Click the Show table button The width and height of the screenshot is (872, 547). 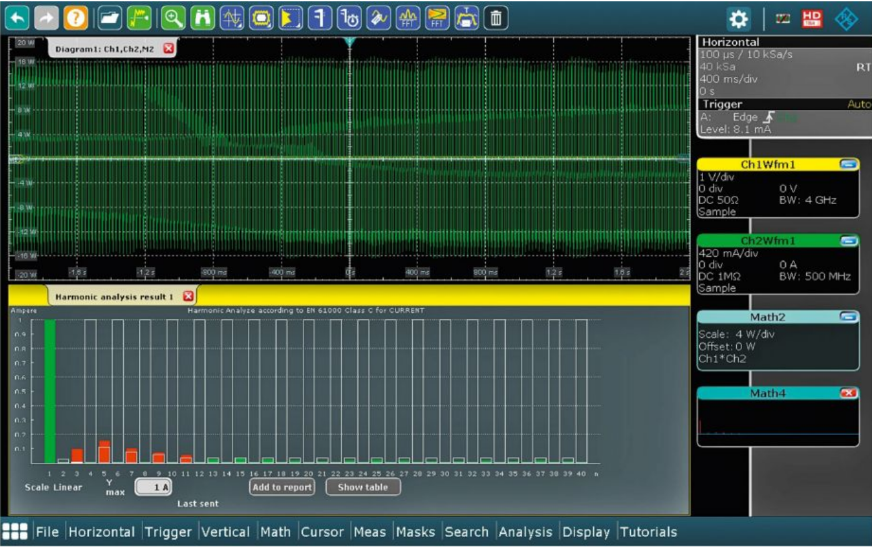[x=362, y=487]
